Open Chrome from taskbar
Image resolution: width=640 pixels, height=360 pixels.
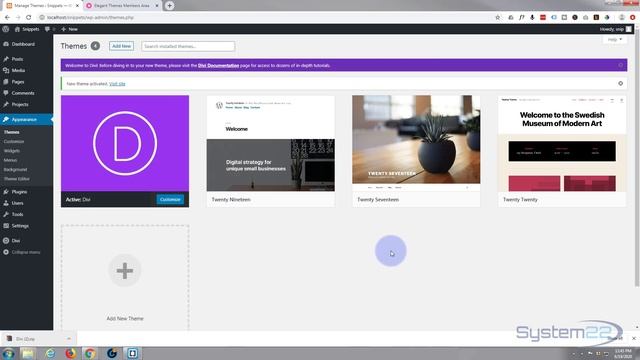click(x=90, y=353)
